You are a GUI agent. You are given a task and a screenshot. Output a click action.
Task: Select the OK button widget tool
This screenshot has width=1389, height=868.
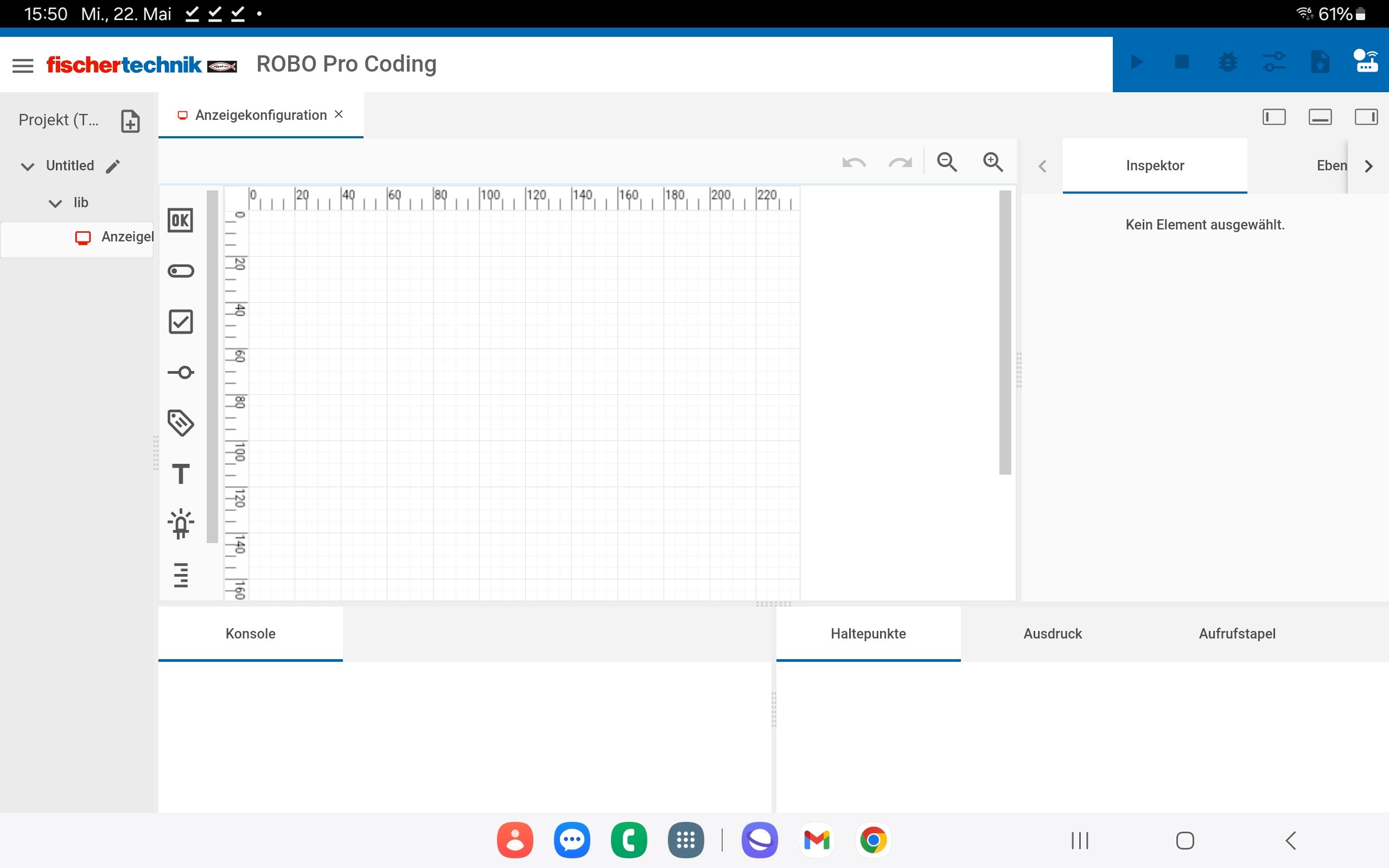pyautogui.click(x=180, y=220)
